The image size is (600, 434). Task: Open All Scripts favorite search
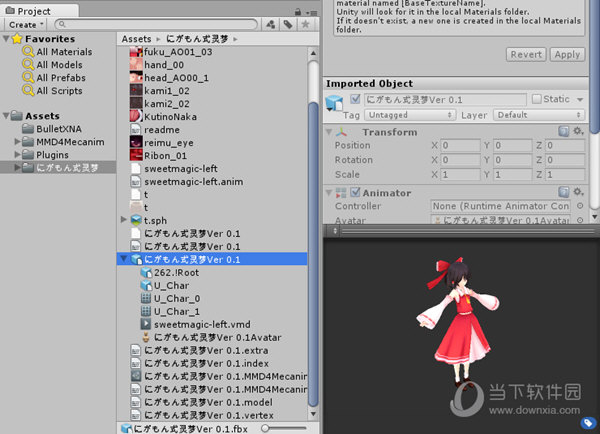(52, 91)
